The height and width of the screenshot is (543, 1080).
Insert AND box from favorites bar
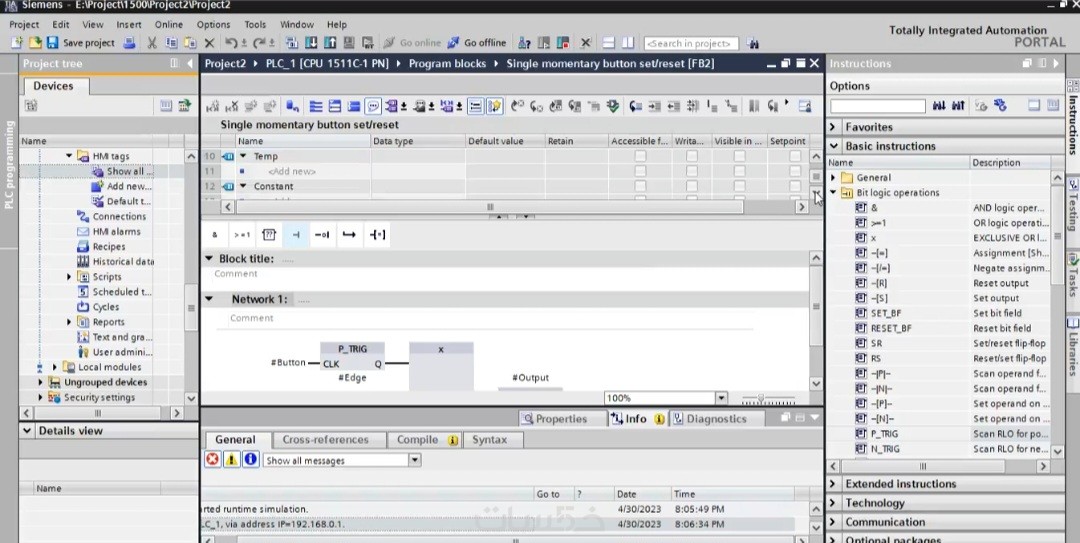[x=215, y=235]
